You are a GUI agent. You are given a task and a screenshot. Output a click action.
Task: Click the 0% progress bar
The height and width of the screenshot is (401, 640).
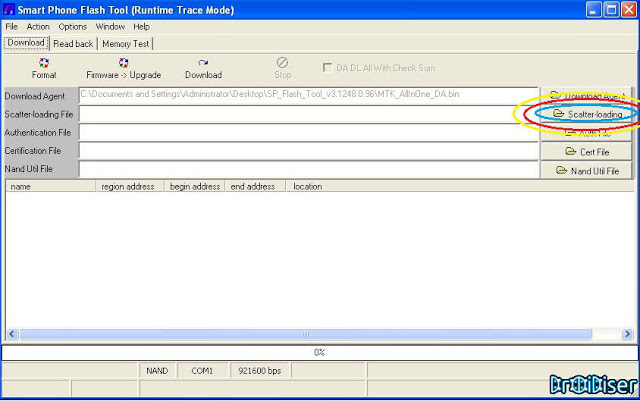coord(319,352)
